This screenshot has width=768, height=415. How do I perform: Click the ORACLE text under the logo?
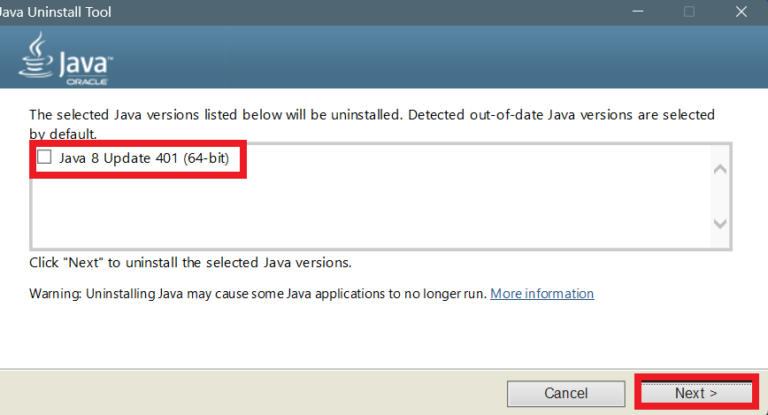[87, 82]
